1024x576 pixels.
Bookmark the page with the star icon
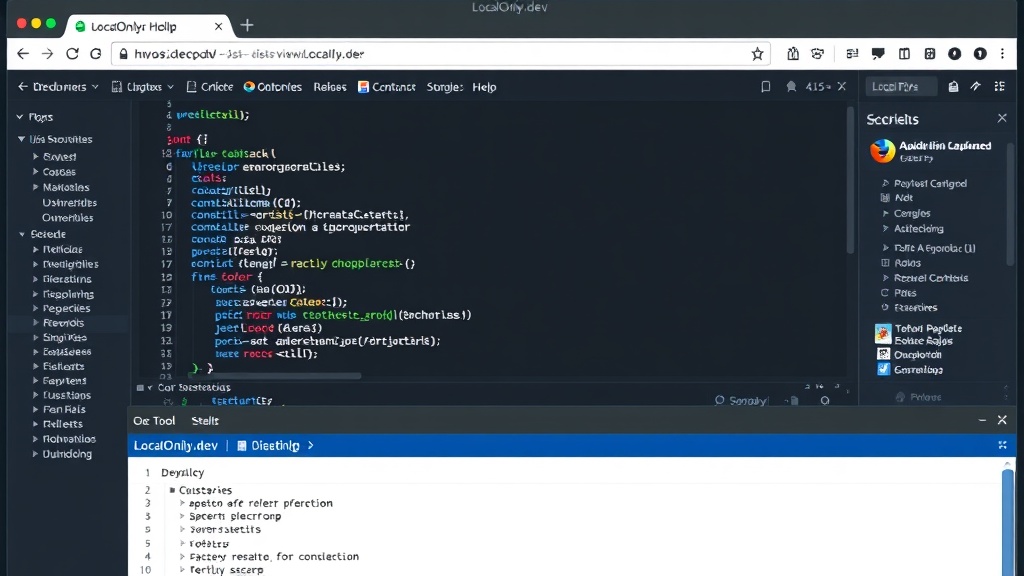757,54
